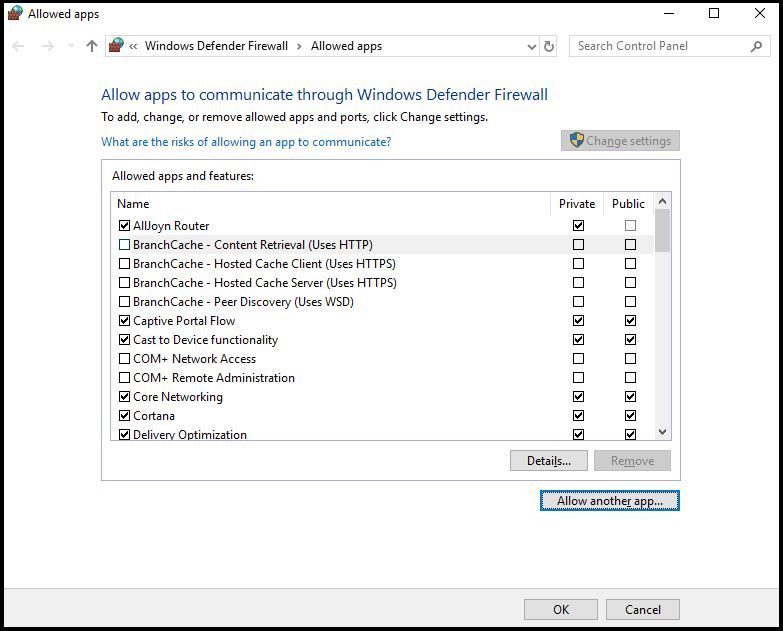Click the Cancel button
783x631 pixels.
coord(643,610)
